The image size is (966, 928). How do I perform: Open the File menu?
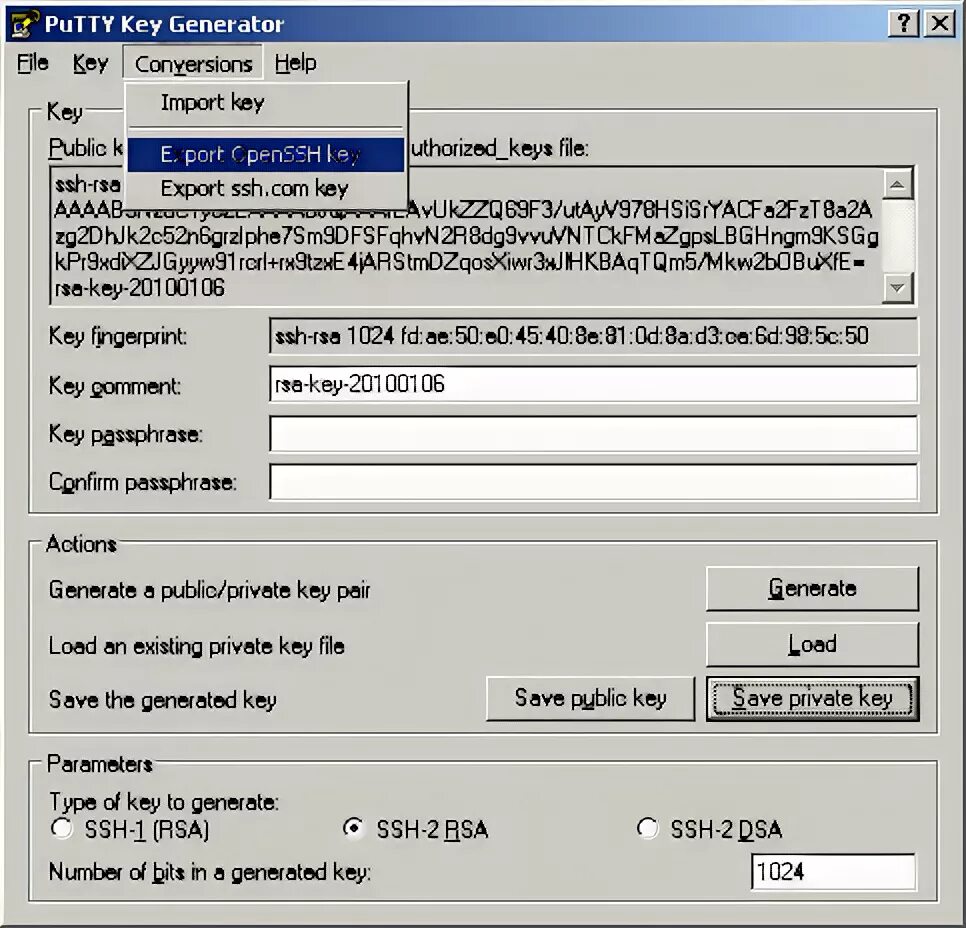[33, 63]
